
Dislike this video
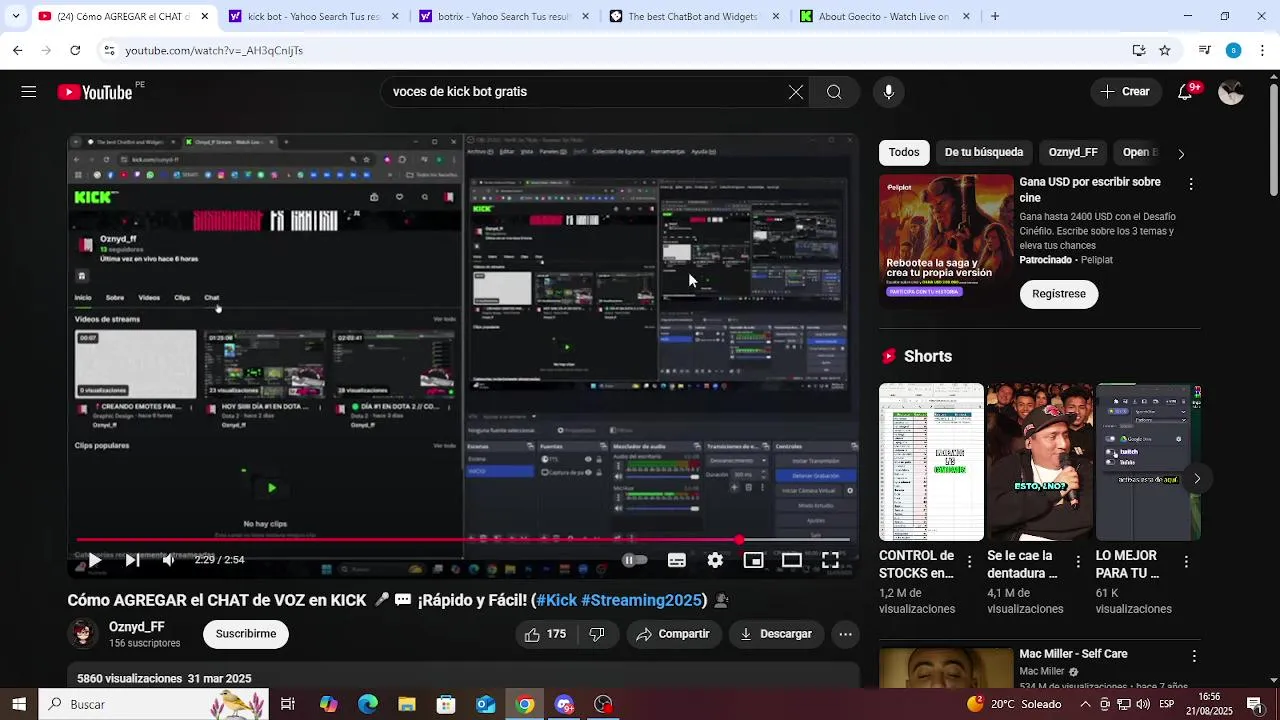click(597, 634)
